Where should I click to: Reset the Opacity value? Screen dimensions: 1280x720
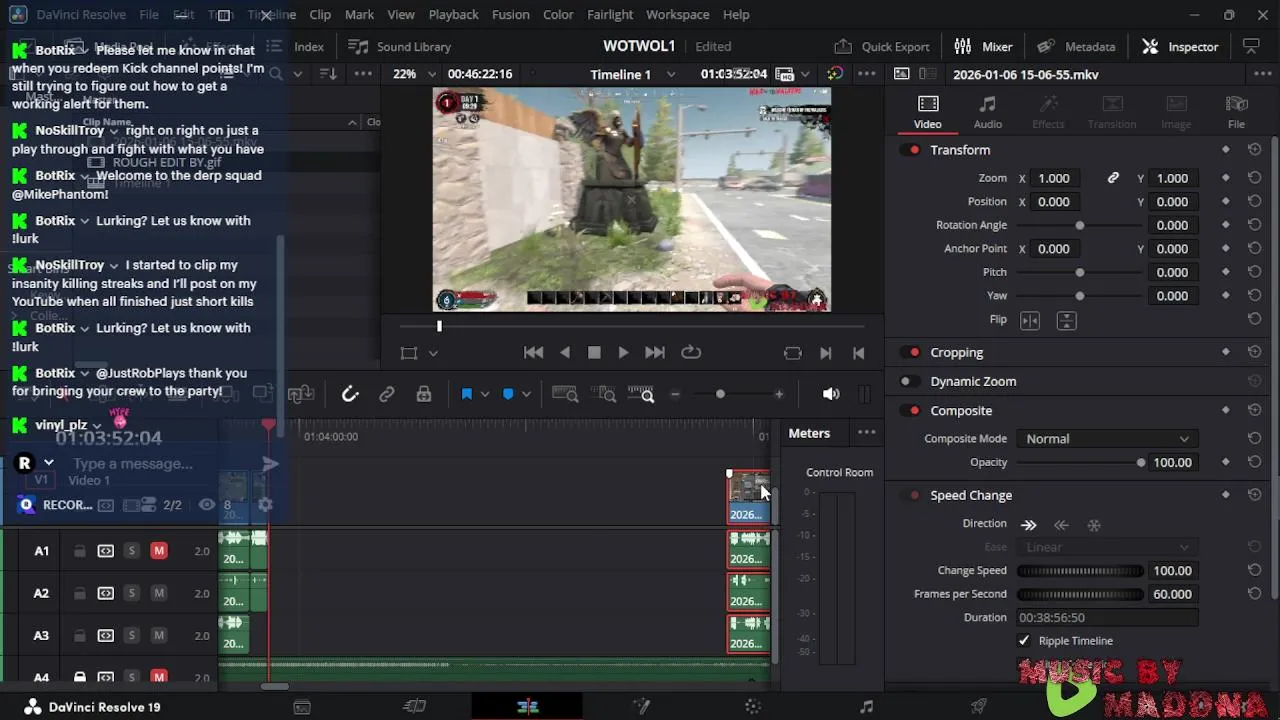pos(1254,462)
